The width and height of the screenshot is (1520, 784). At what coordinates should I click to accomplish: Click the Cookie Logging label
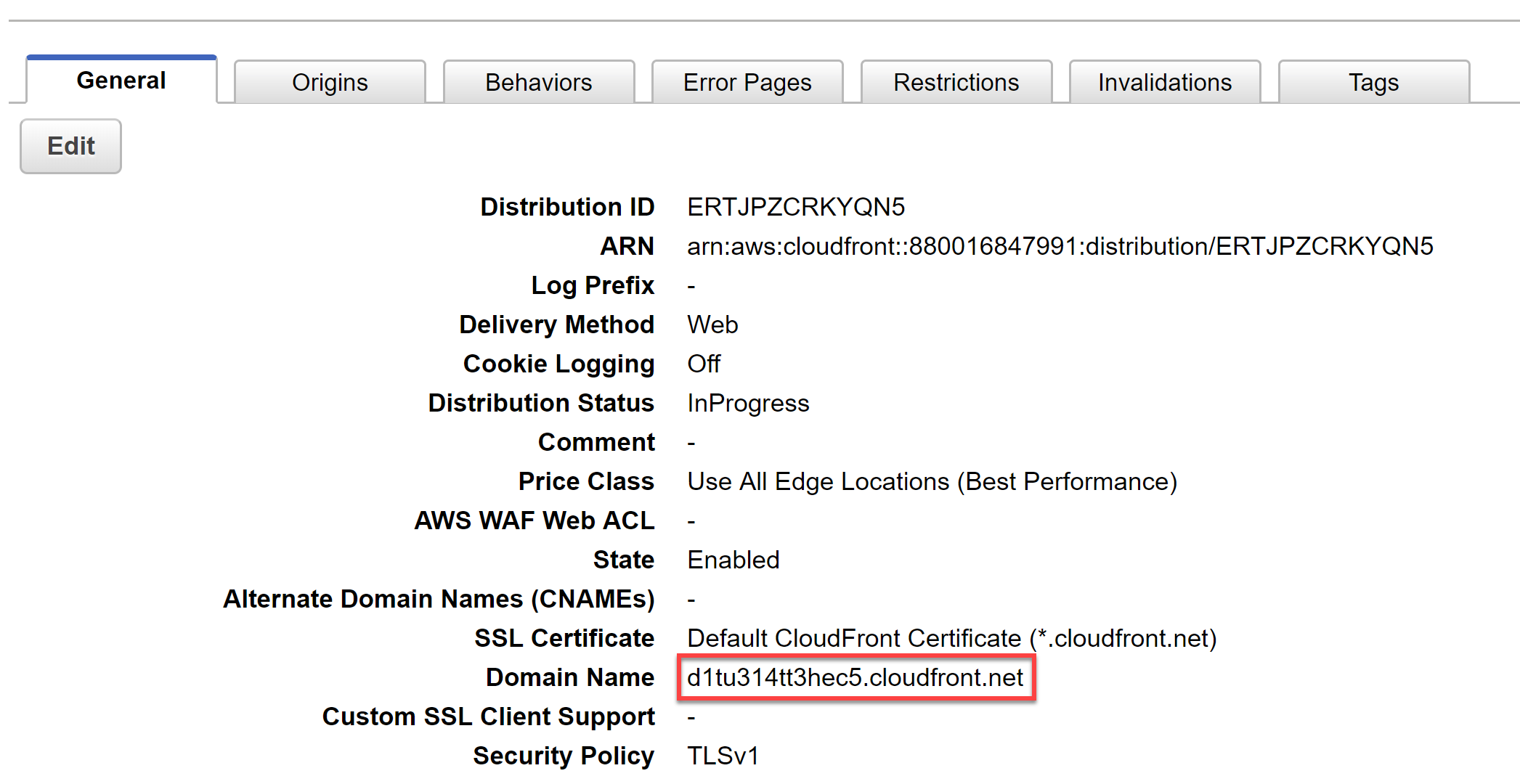(559, 364)
